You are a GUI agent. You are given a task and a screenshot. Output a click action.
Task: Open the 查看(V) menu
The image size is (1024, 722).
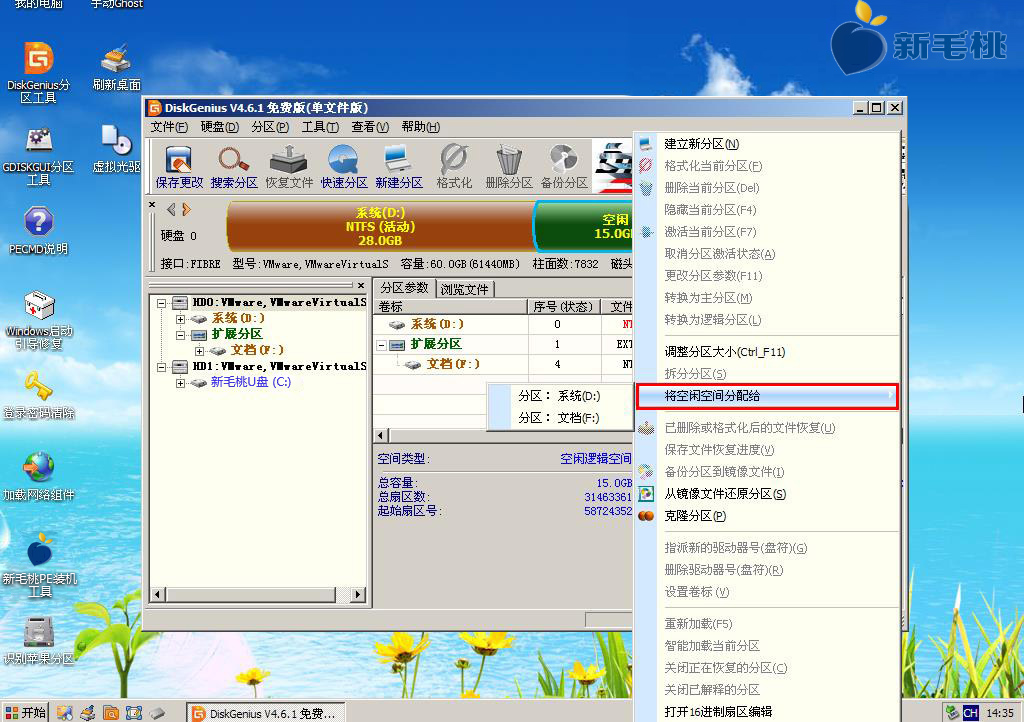point(370,127)
